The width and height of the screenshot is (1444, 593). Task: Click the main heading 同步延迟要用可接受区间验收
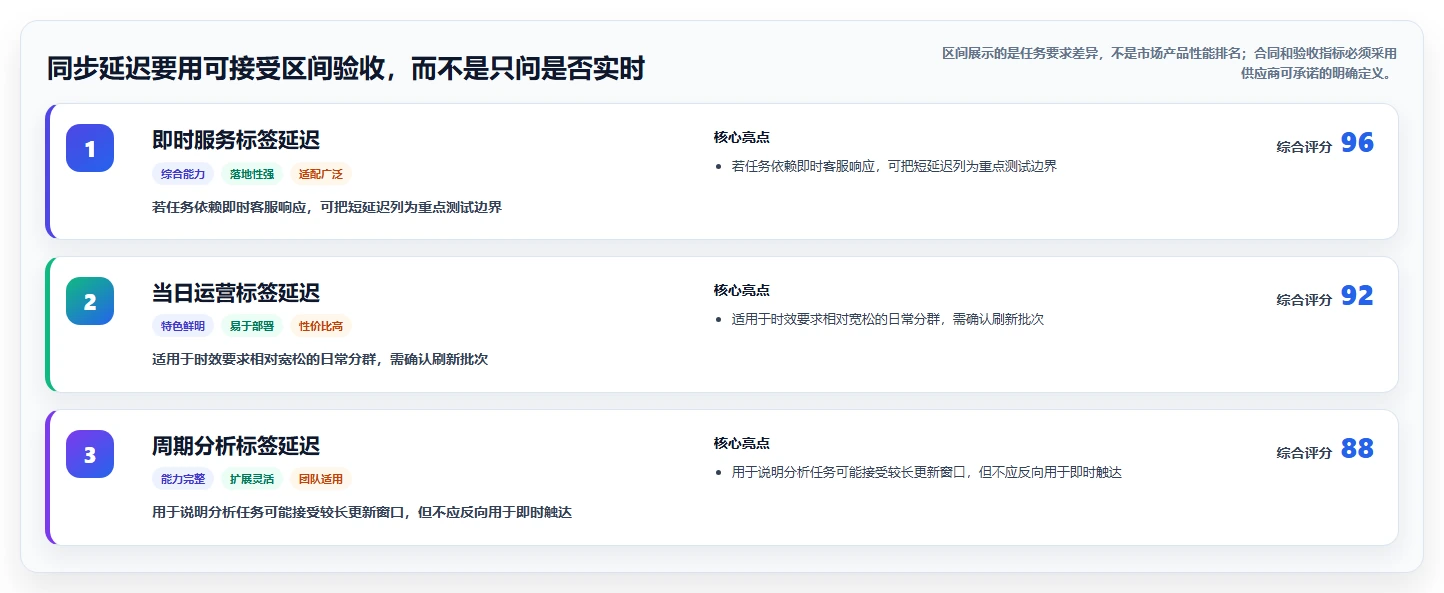pos(346,69)
